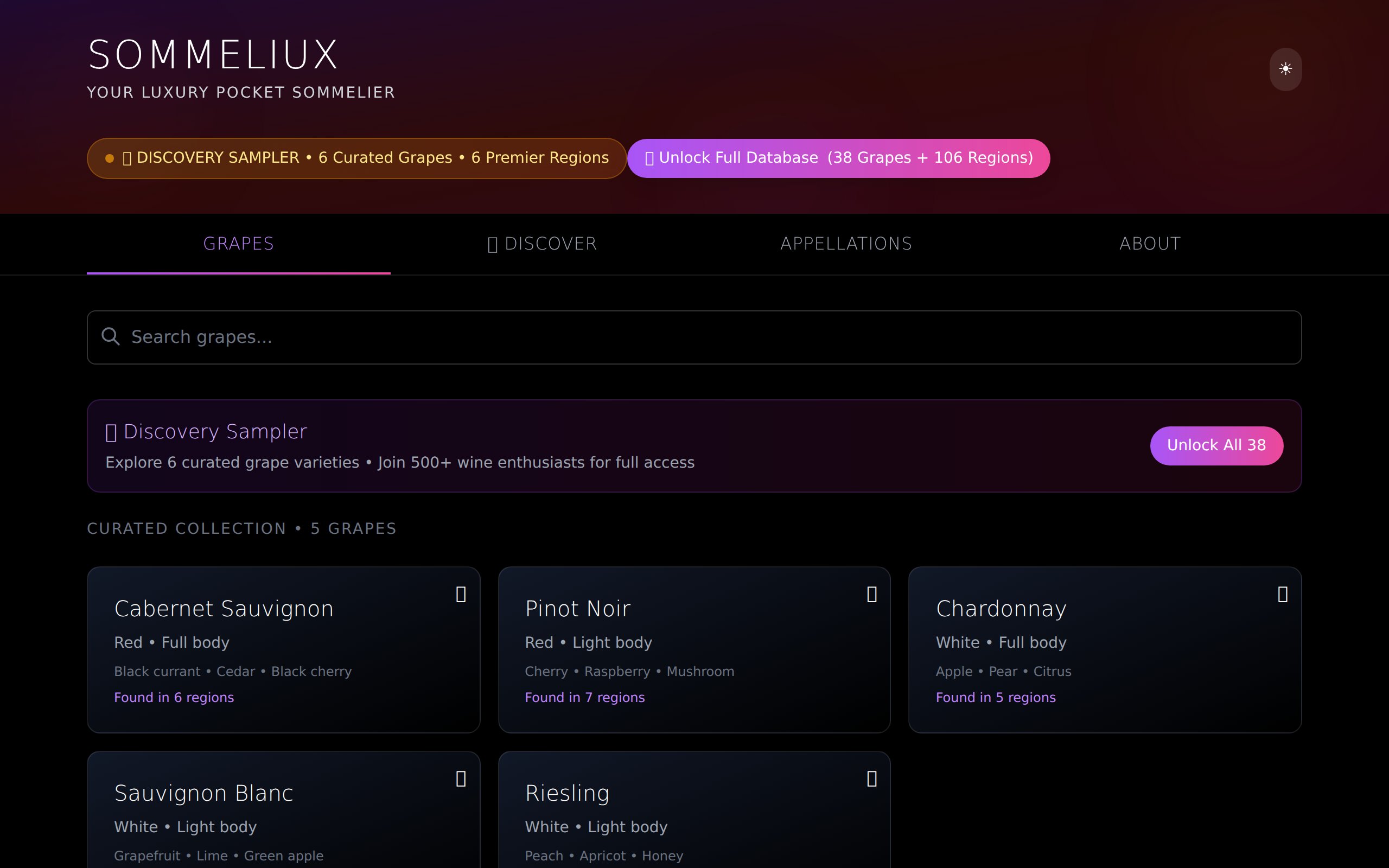Click the Unlock All 38 button
The image size is (1389, 868).
coord(1216,445)
